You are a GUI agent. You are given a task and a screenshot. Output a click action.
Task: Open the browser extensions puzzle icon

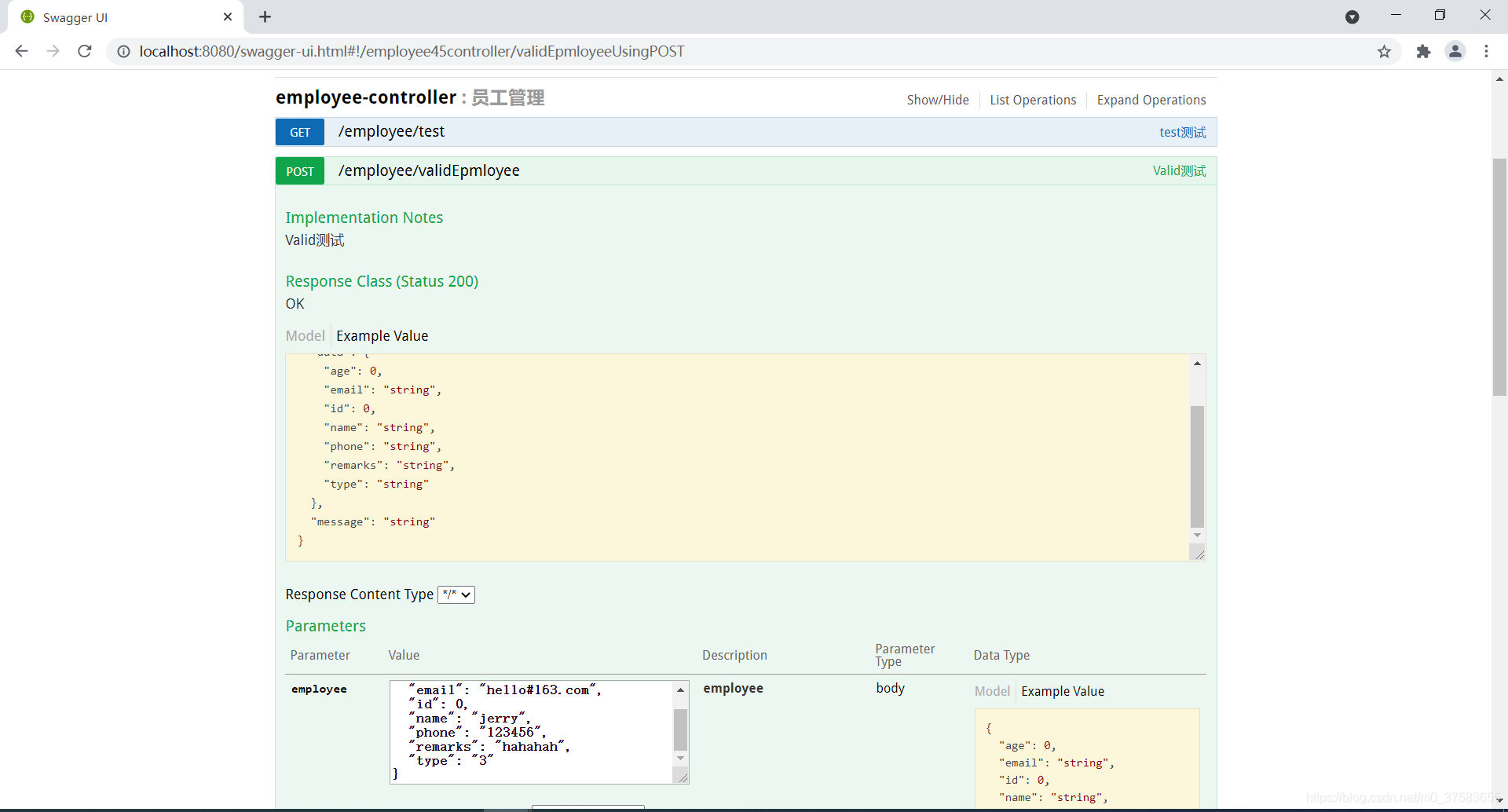[x=1423, y=51]
